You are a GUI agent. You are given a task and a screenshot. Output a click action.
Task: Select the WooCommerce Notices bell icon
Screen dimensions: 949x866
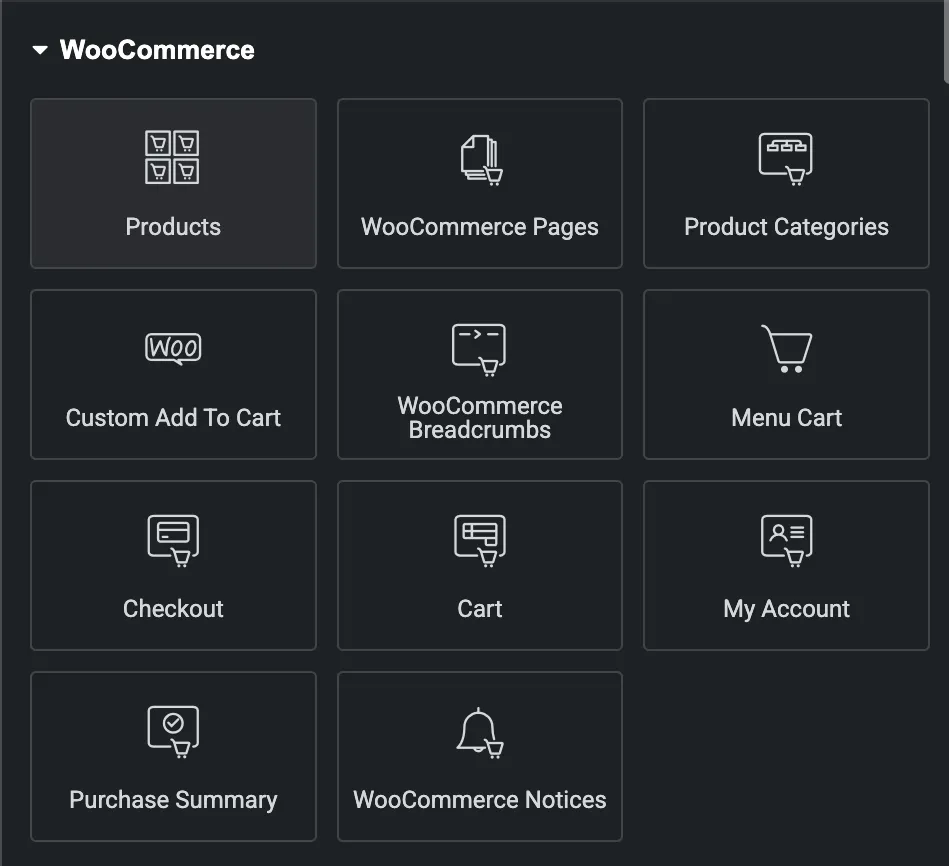point(479,730)
